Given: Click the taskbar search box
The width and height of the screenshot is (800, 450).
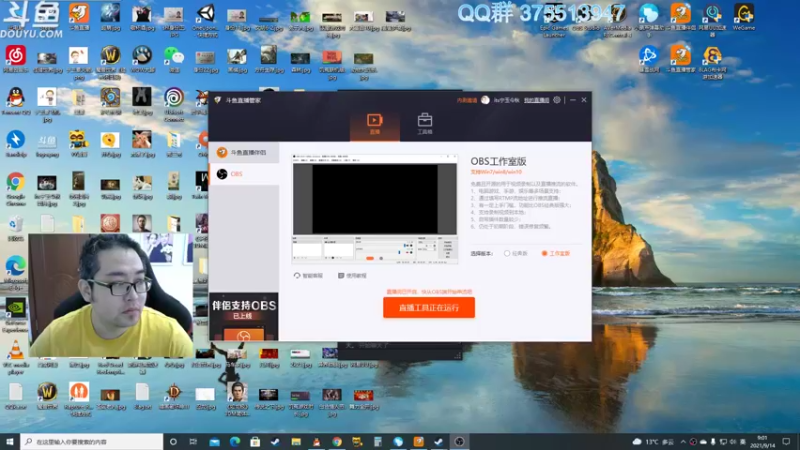Looking at the screenshot, I should tap(92, 441).
